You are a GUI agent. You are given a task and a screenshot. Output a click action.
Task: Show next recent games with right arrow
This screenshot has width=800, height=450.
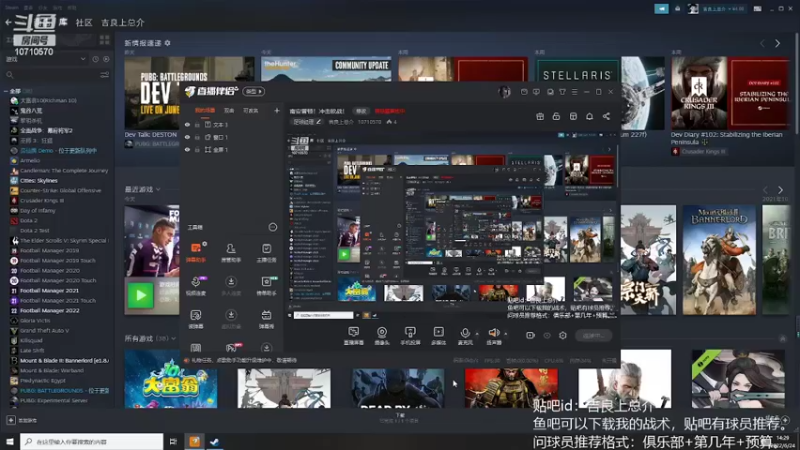pyautogui.click(x=780, y=190)
